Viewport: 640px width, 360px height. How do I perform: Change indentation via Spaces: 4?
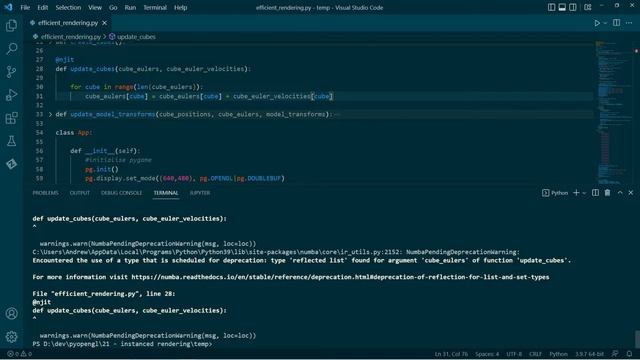pyautogui.click(x=487, y=354)
